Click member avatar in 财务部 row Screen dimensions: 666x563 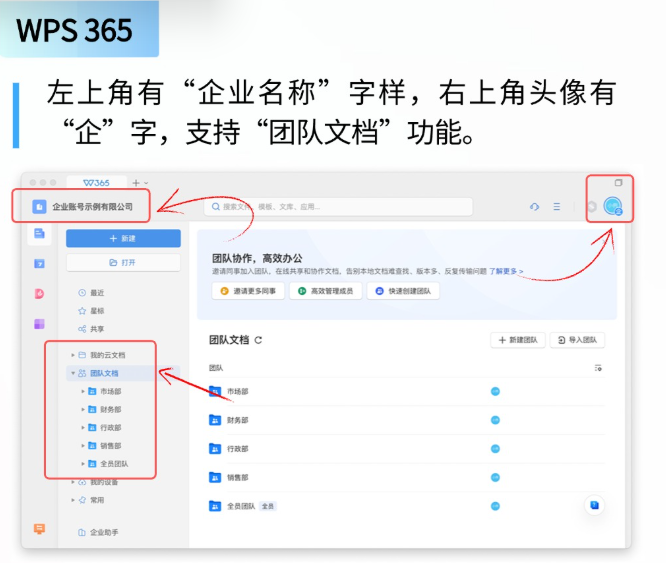click(x=495, y=420)
